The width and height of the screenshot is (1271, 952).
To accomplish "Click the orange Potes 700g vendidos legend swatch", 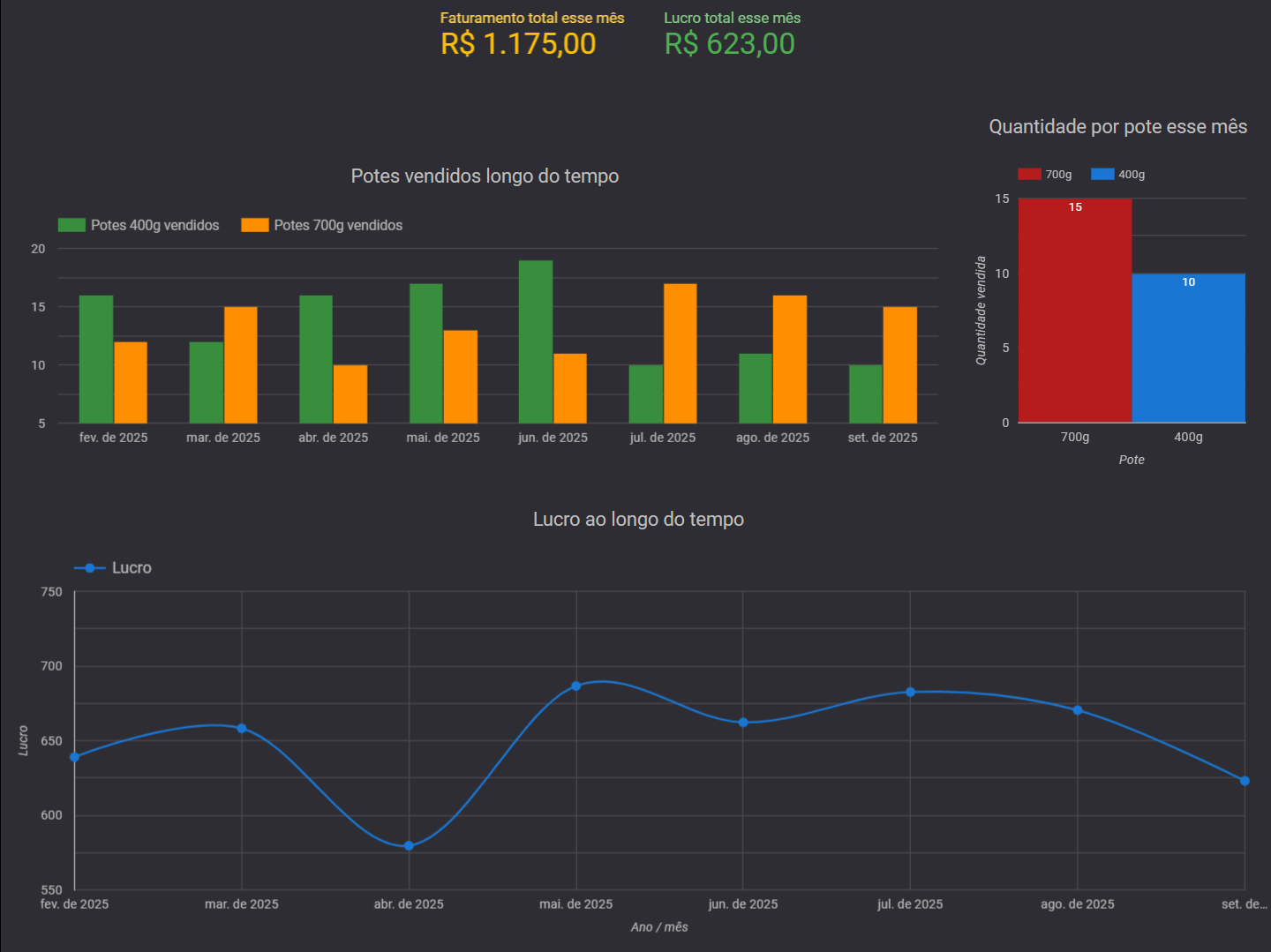I will pyautogui.click(x=255, y=225).
